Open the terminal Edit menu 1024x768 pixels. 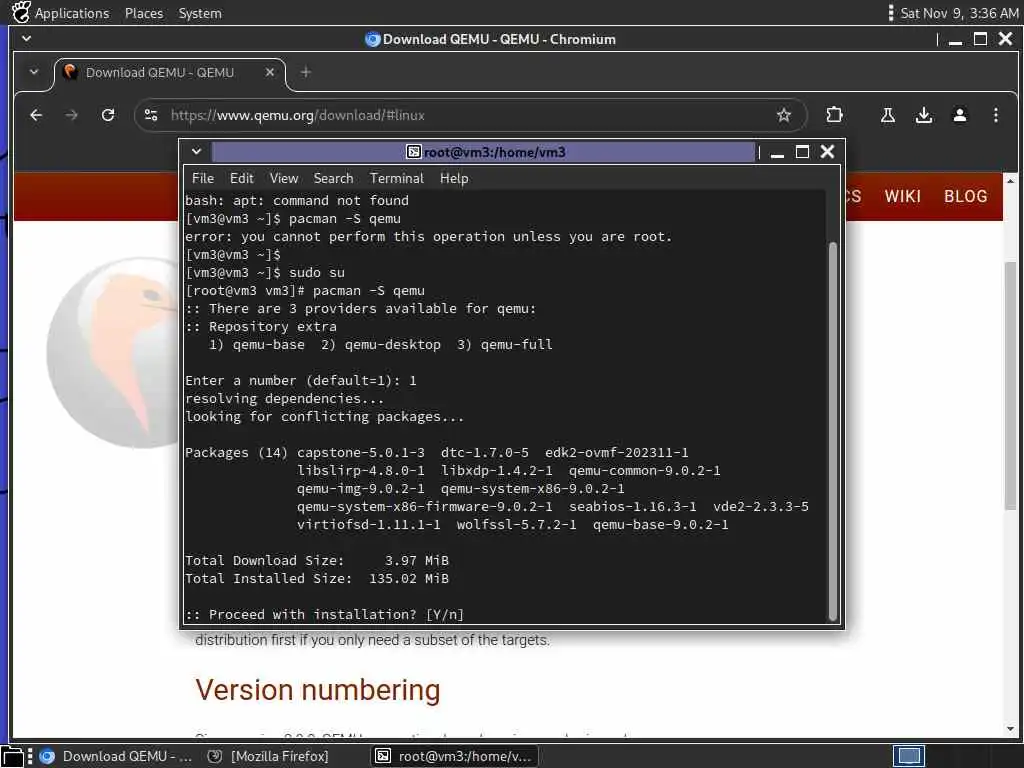pos(241,178)
